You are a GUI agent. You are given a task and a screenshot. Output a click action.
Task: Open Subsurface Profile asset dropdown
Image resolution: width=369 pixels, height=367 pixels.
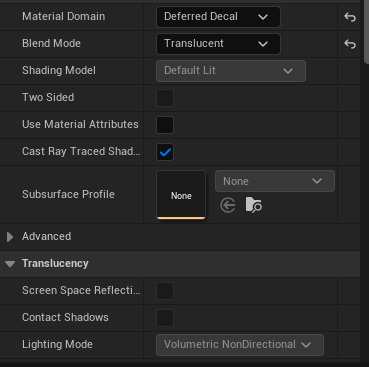tap(275, 181)
